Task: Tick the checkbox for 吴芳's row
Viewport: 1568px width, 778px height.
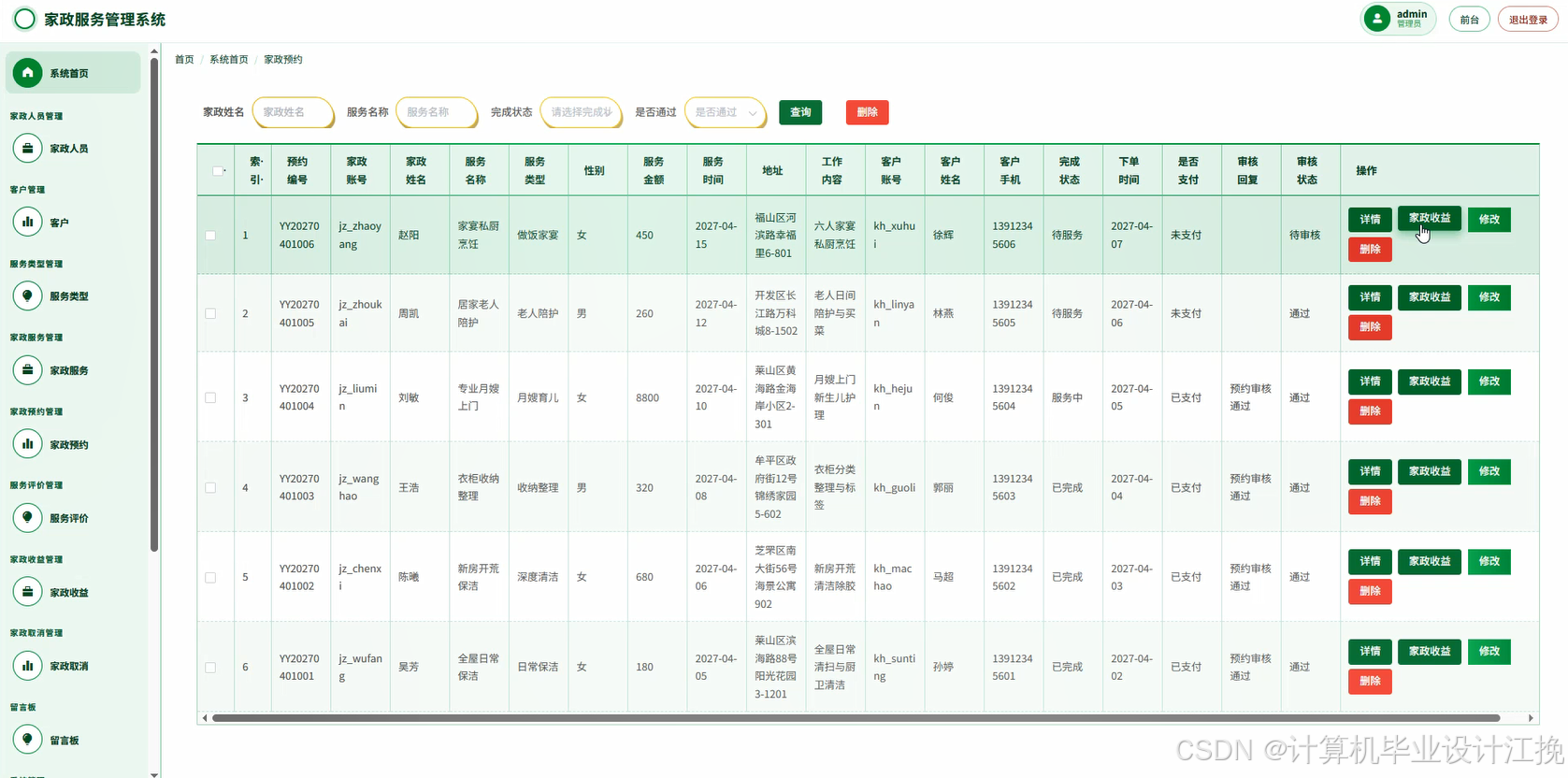Action: point(210,668)
